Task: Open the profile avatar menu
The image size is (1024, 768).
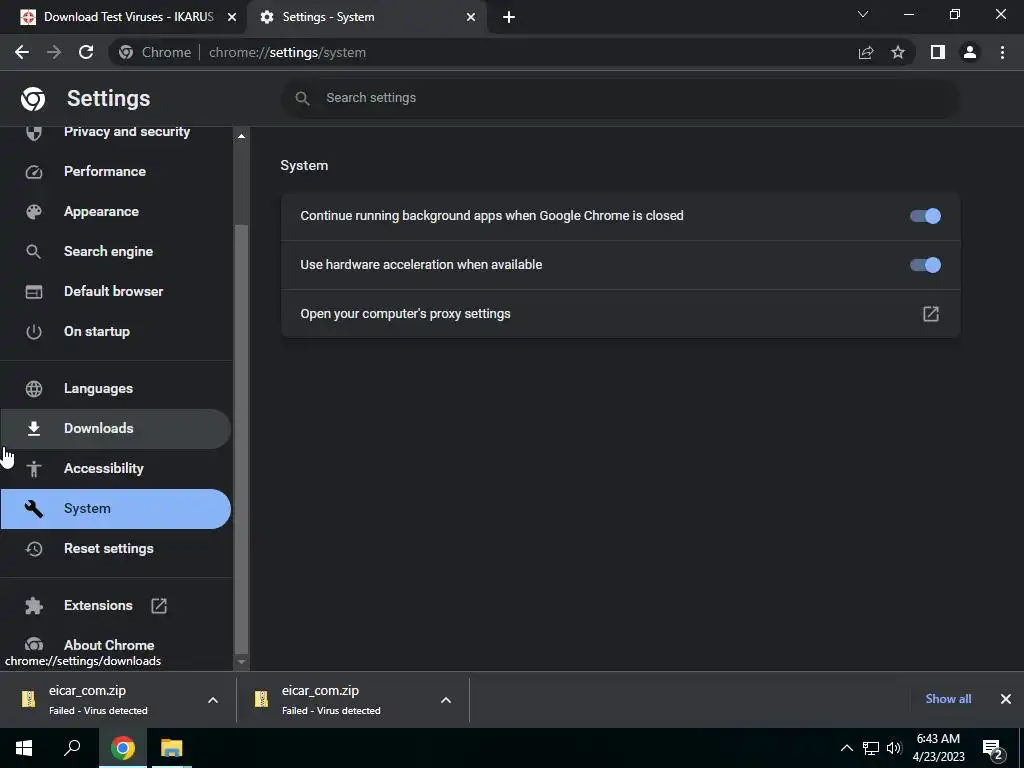Action: tap(970, 52)
